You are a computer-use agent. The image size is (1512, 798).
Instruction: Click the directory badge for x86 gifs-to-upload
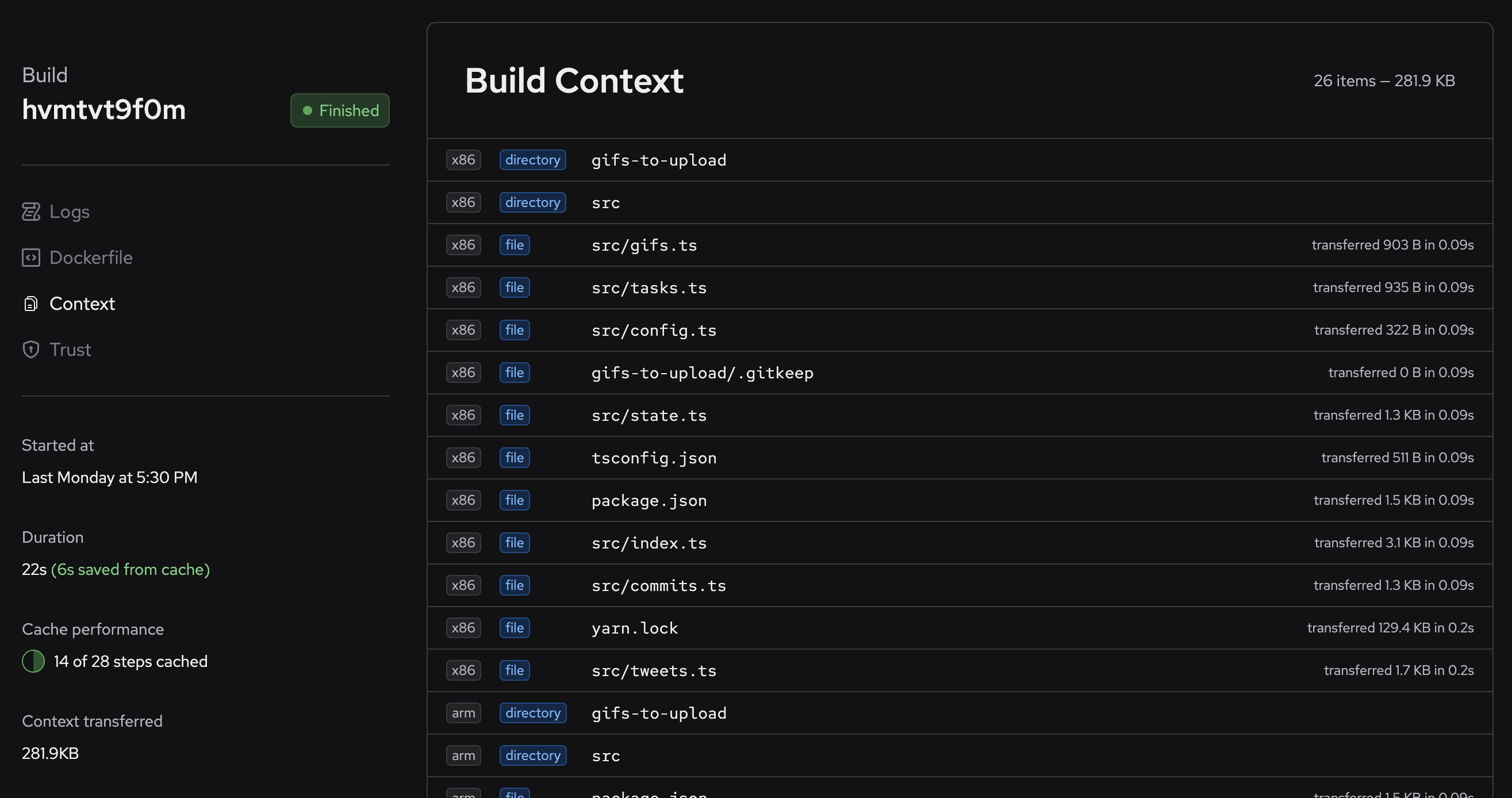pos(532,160)
